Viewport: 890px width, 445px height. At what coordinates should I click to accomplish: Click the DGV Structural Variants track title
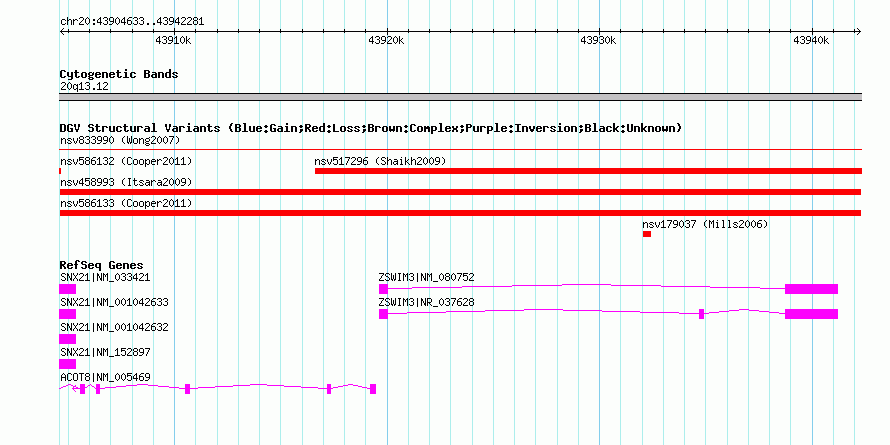(371, 128)
